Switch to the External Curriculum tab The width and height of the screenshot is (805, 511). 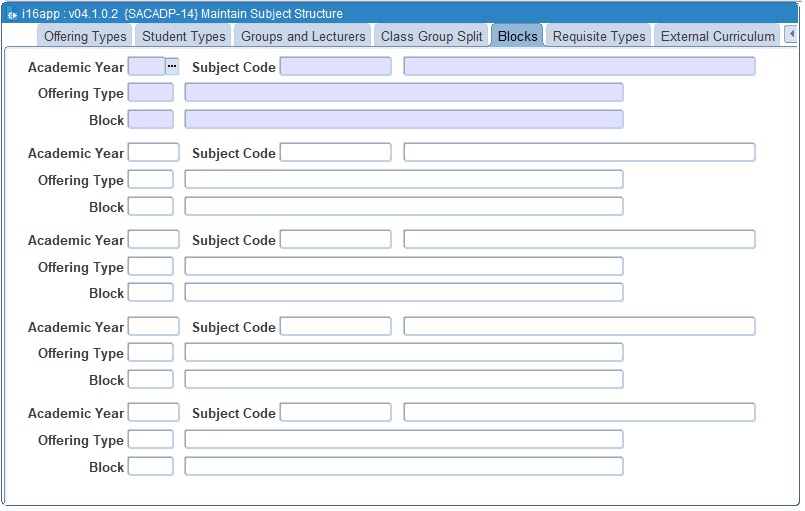click(x=717, y=36)
